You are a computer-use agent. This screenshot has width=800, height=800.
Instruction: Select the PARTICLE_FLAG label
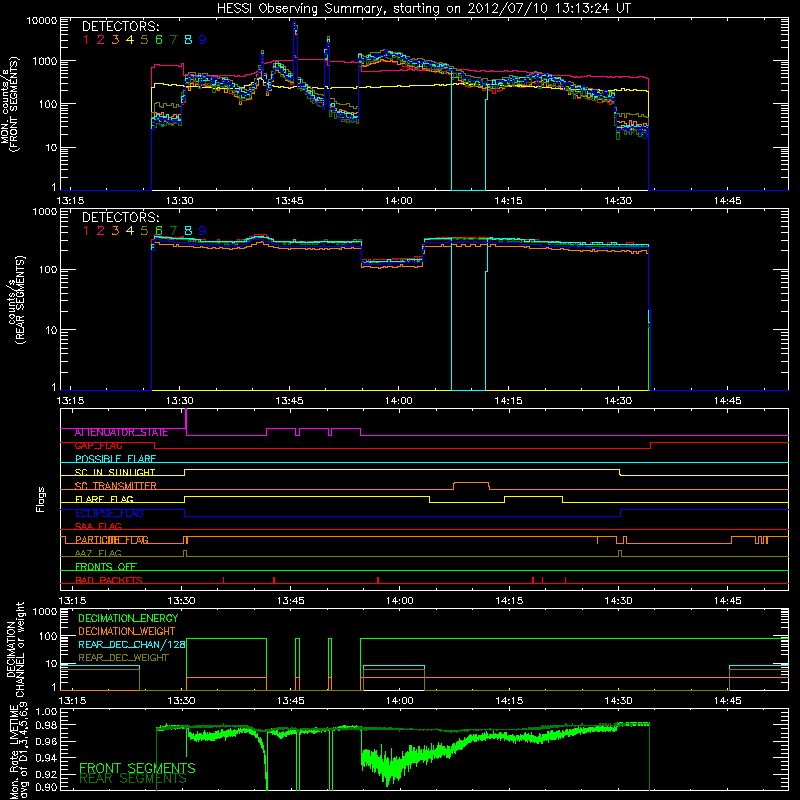[x=112, y=540]
